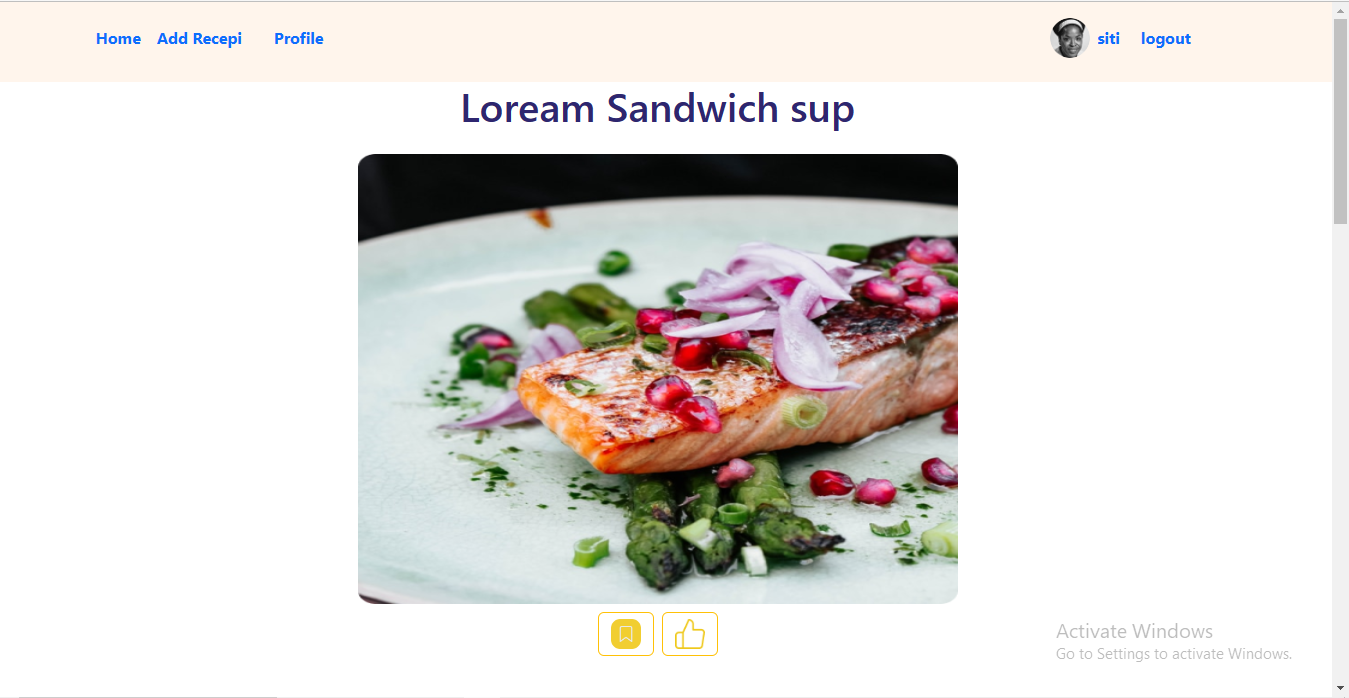Click the Activate Windows watermark text
This screenshot has height=698, width=1349.
[x=1134, y=631]
